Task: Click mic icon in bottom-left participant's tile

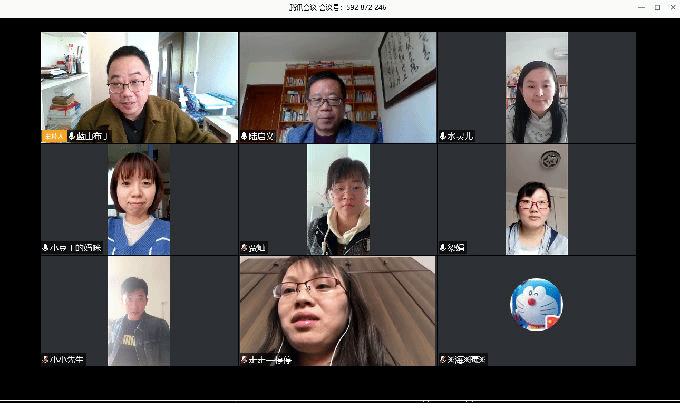Action: (46, 359)
